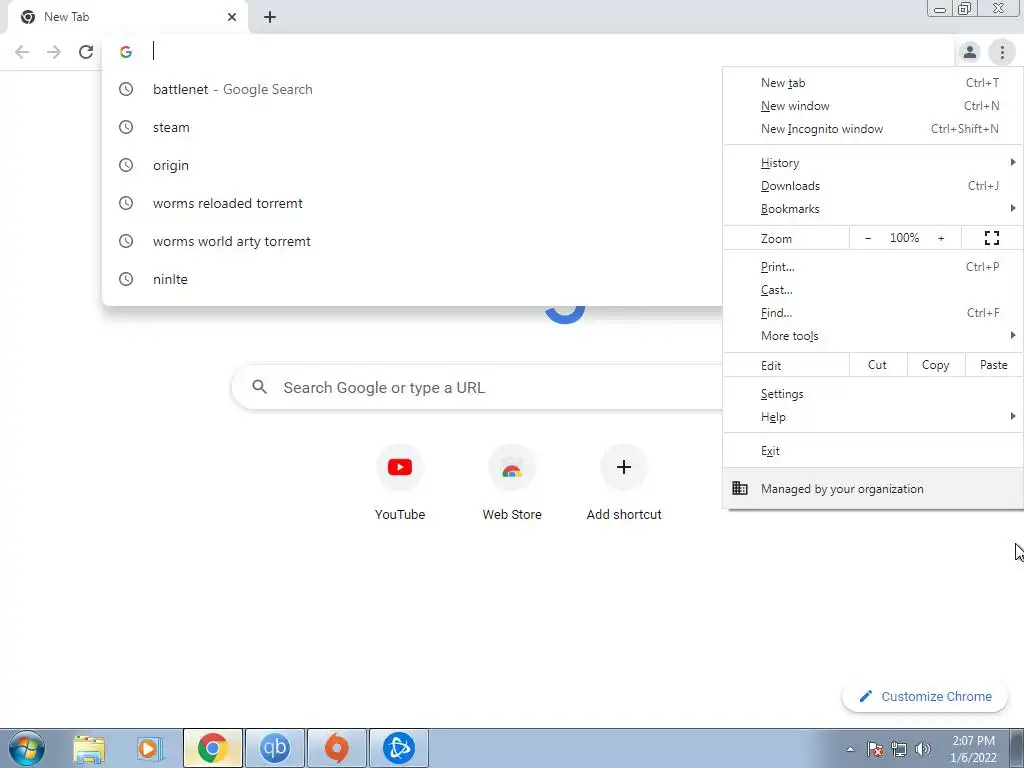Screen dimensions: 1024x768
Task: Select the origin suggestion text
Action: coord(171,165)
